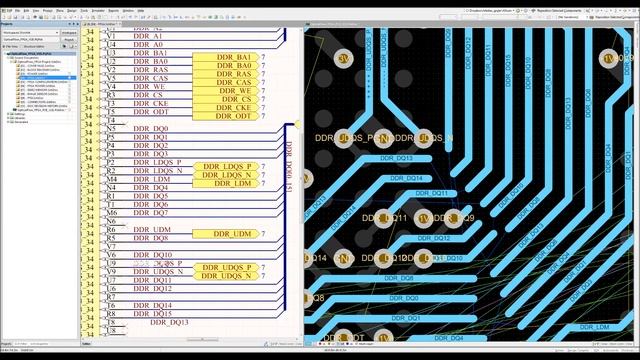Open the Tools menu
This screenshot has width=640, height=360.
pos(84,11)
